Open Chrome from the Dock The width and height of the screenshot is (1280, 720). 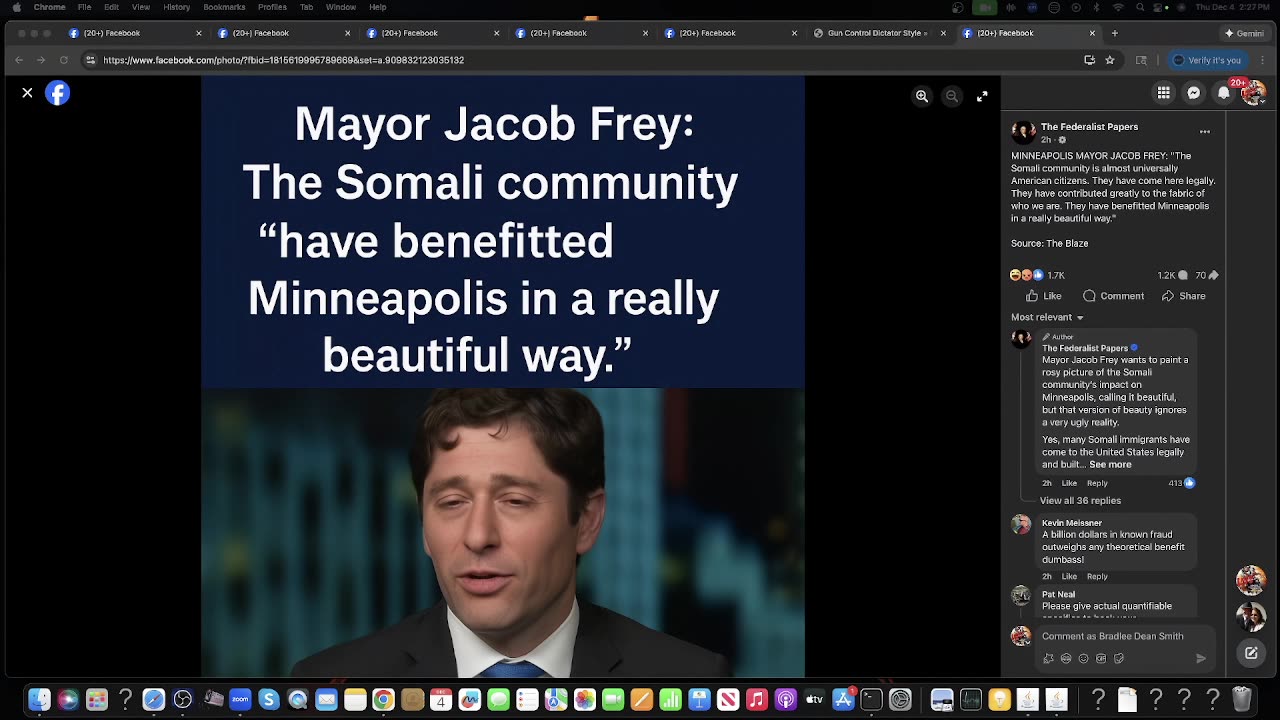383,700
